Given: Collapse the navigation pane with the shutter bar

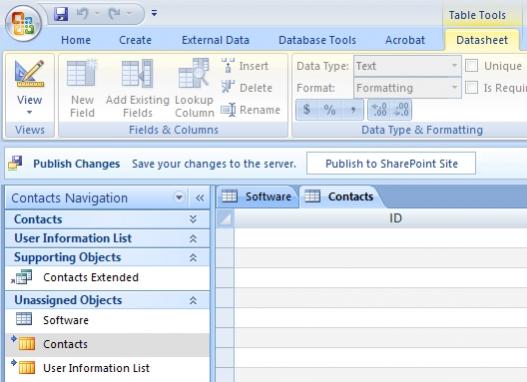Looking at the screenshot, I should (200, 198).
